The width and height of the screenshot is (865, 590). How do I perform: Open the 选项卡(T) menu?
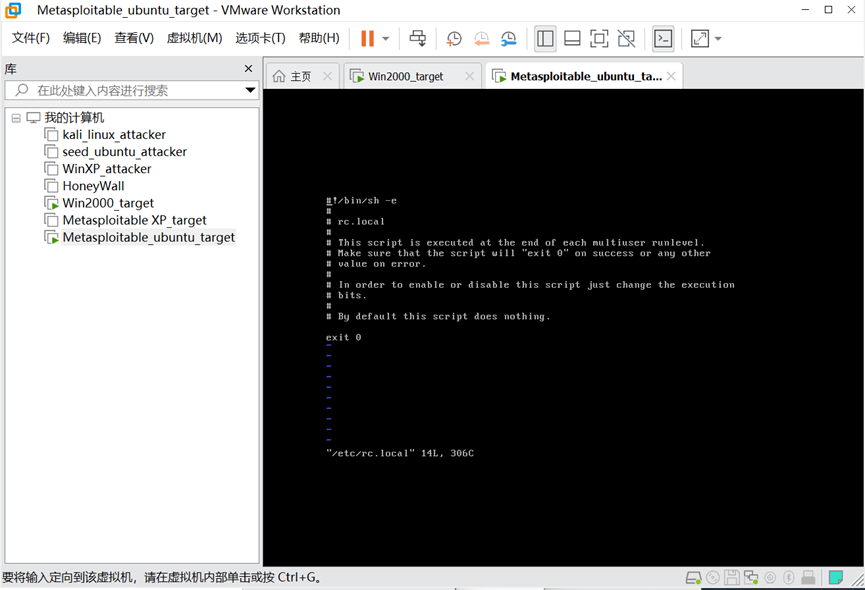[260, 38]
